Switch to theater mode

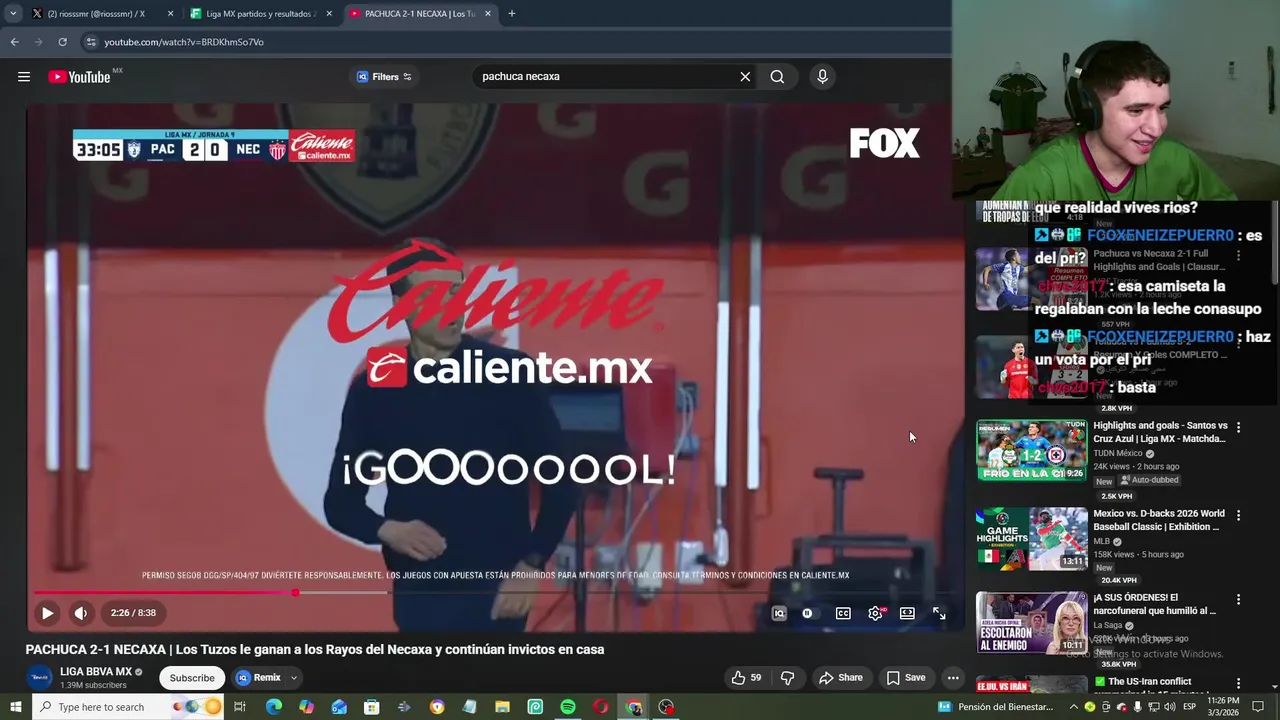click(907, 613)
